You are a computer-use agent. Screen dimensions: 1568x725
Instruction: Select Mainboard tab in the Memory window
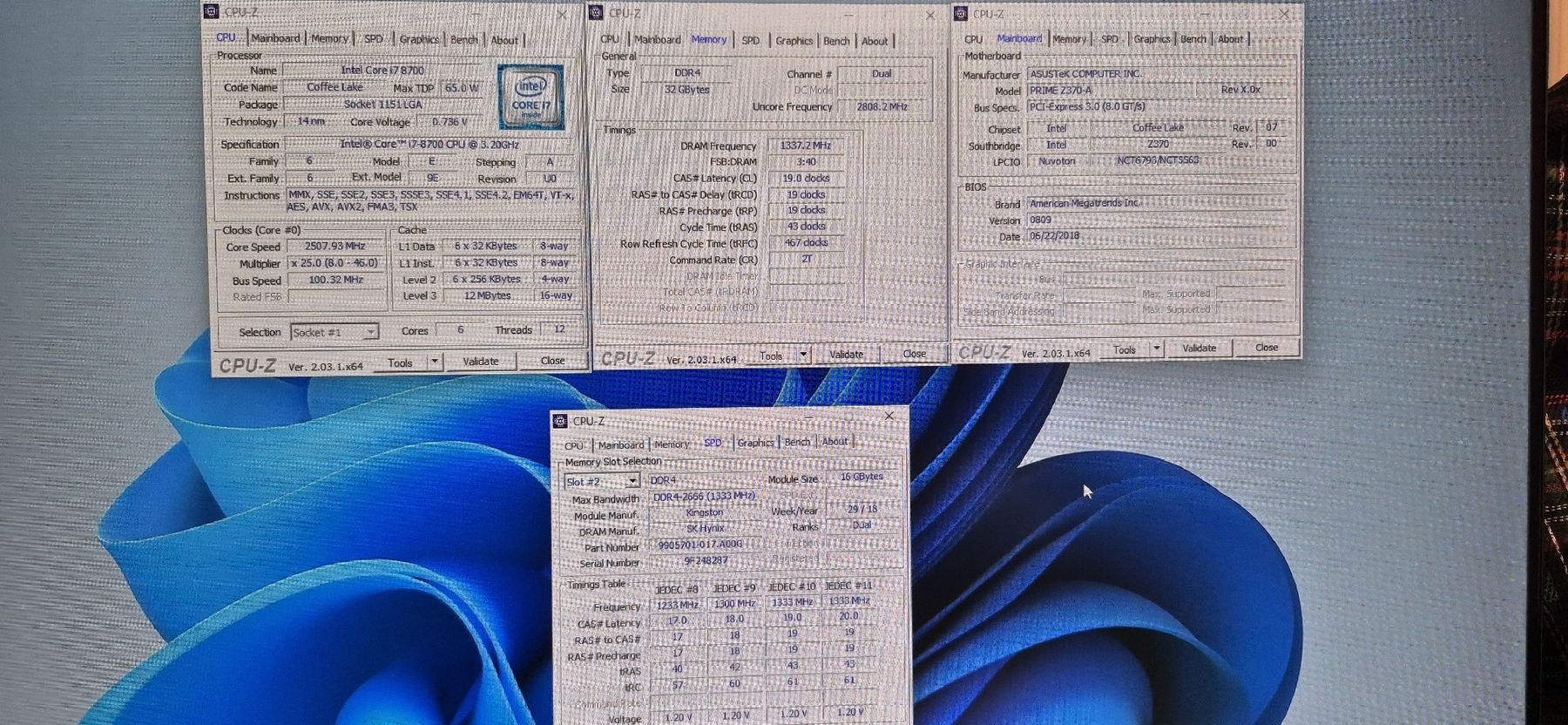pos(658,39)
